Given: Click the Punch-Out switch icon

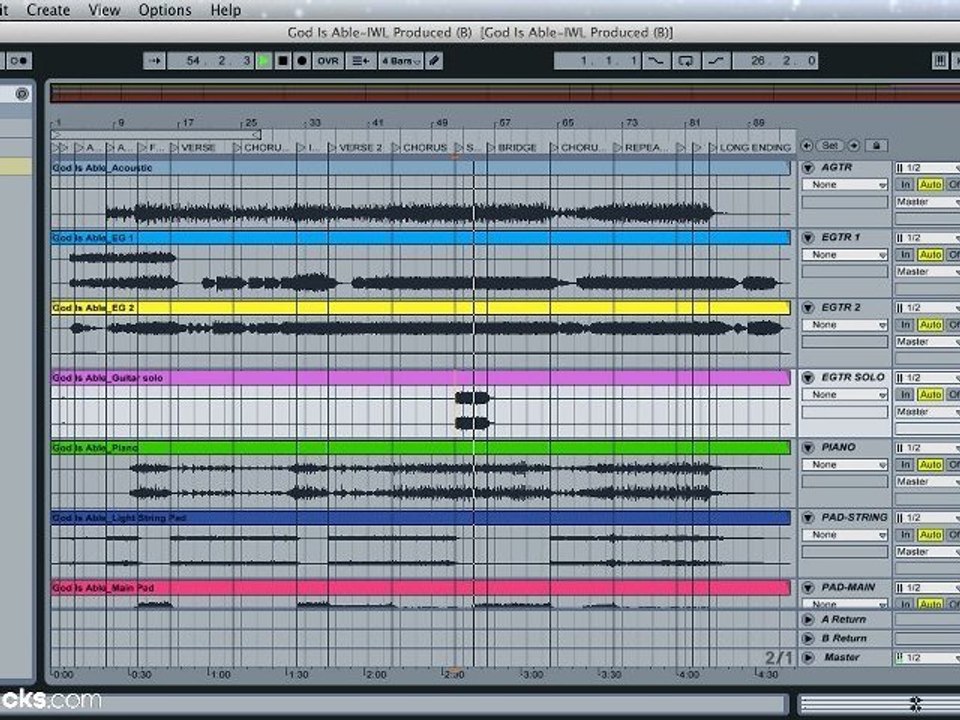Looking at the screenshot, I should (x=716, y=61).
